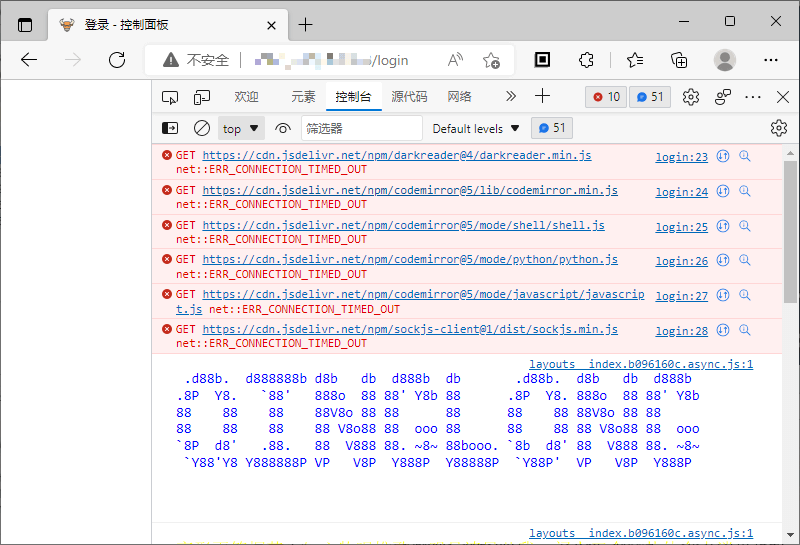Image resolution: width=800 pixels, height=545 pixels.
Task: Open DevTools settings gear
Action: (x=691, y=97)
